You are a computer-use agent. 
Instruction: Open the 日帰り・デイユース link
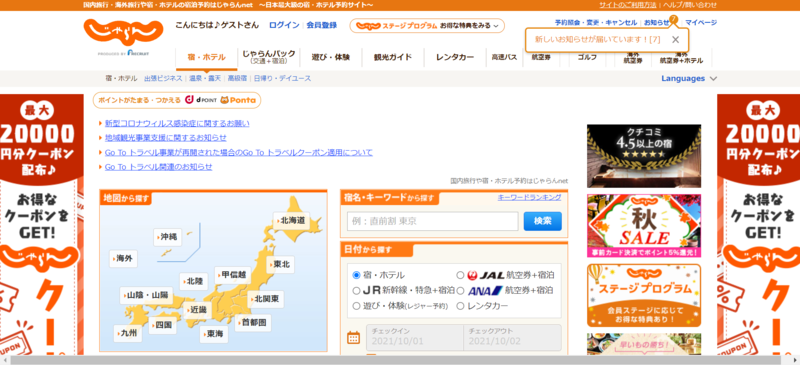click(283, 79)
